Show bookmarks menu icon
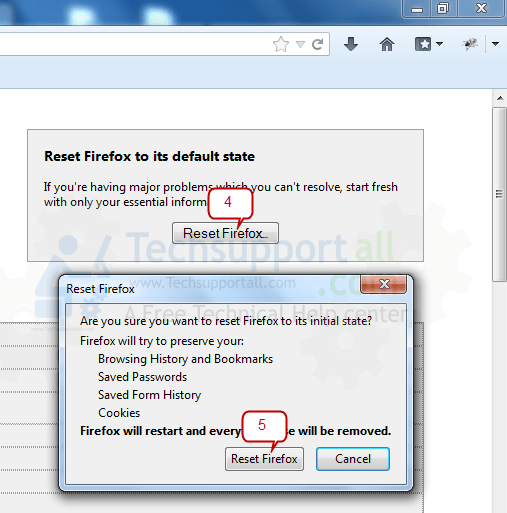 (423, 44)
